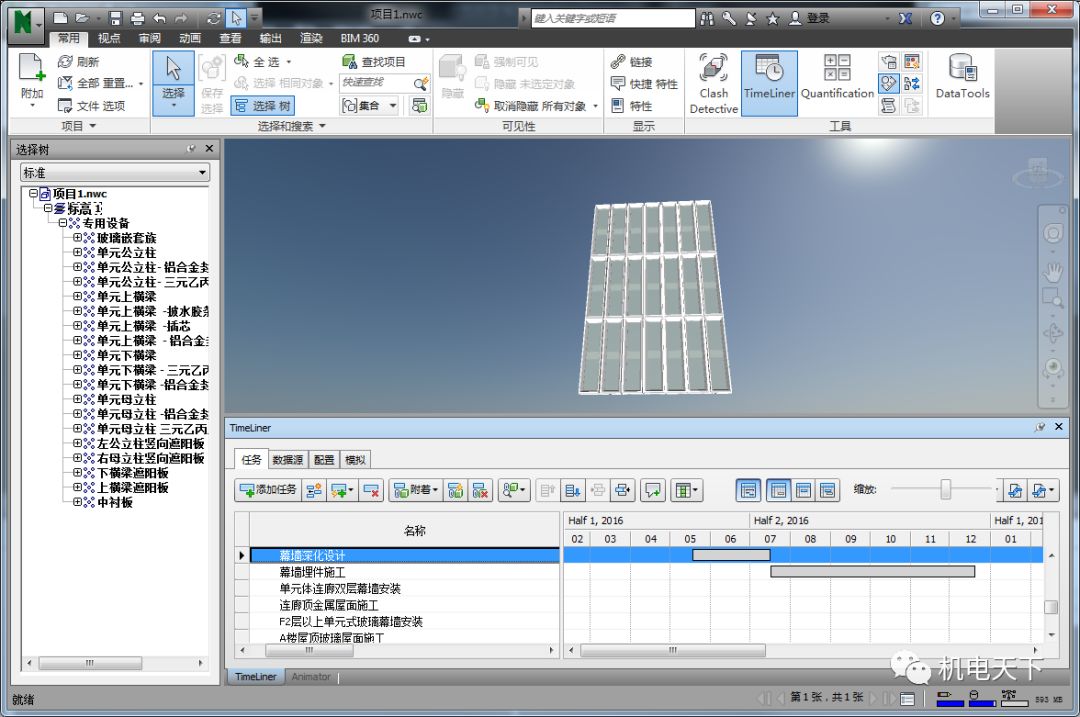Collapse the 项目1.nwc tree node
This screenshot has width=1080, height=717.
click(x=32, y=194)
